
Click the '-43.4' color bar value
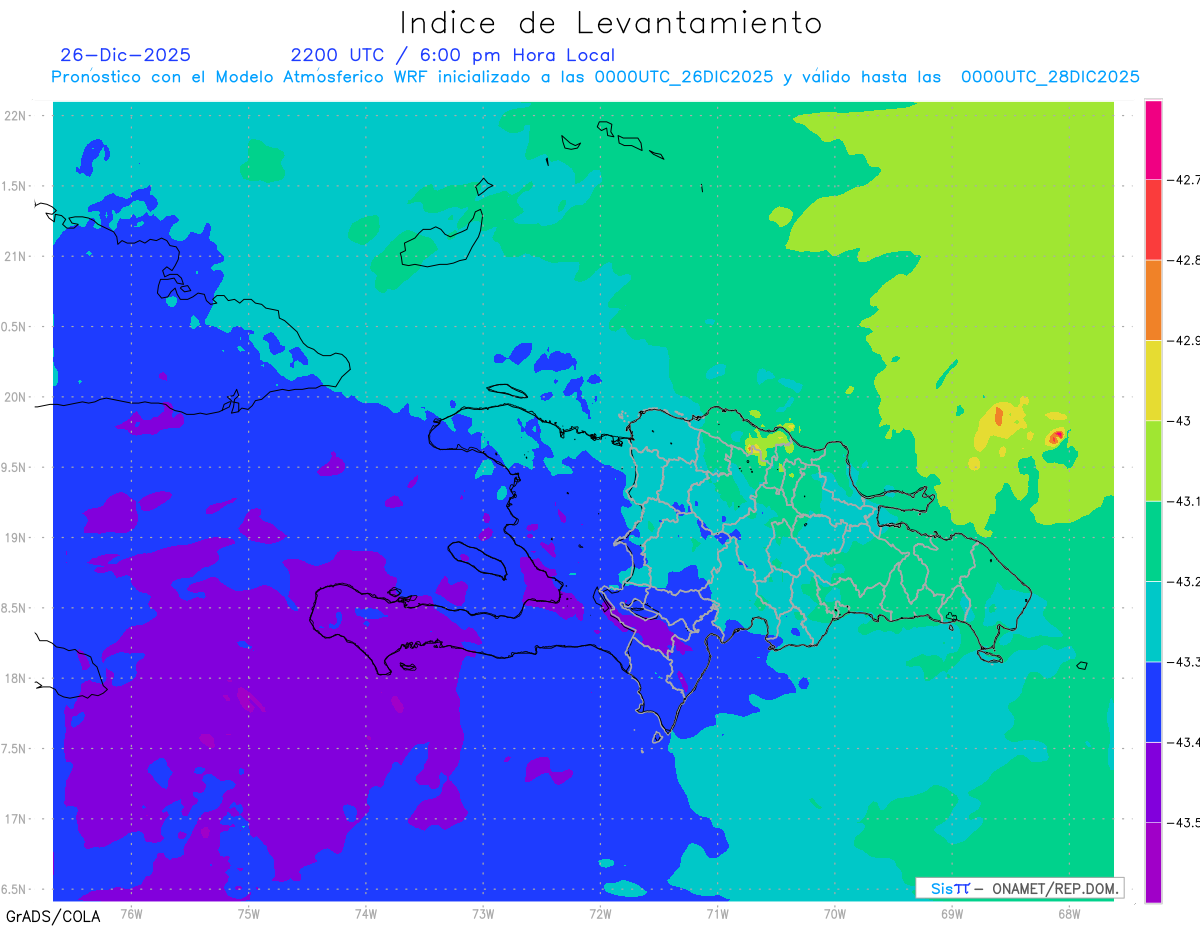(x=1183, y=742)
